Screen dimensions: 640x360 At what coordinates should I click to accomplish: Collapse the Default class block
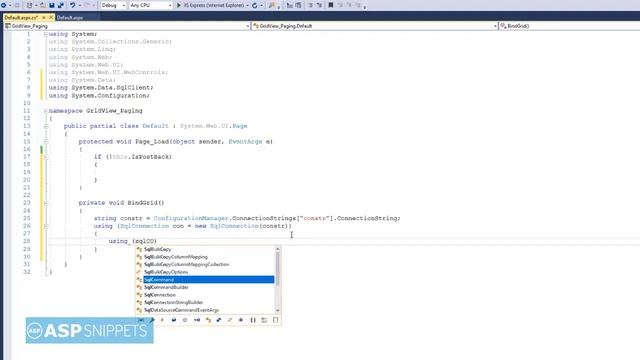[46, 126]
